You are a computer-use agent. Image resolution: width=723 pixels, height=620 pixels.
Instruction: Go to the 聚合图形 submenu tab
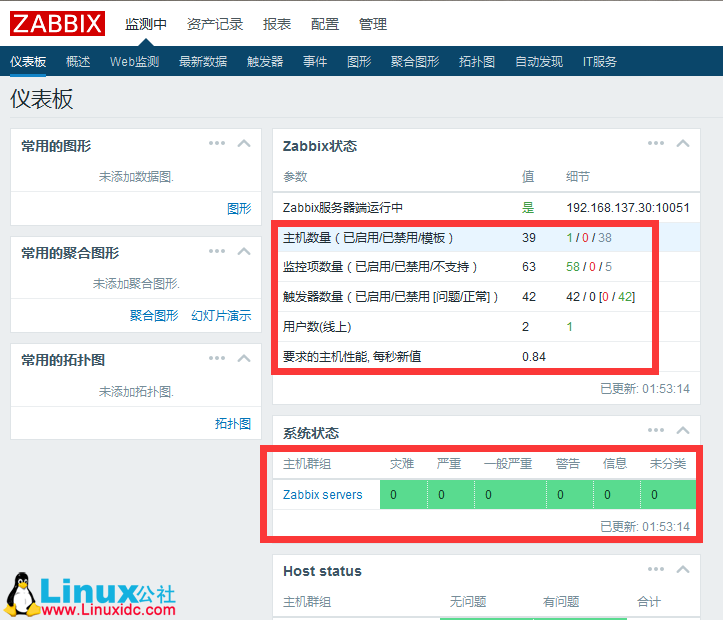[415, 61]
